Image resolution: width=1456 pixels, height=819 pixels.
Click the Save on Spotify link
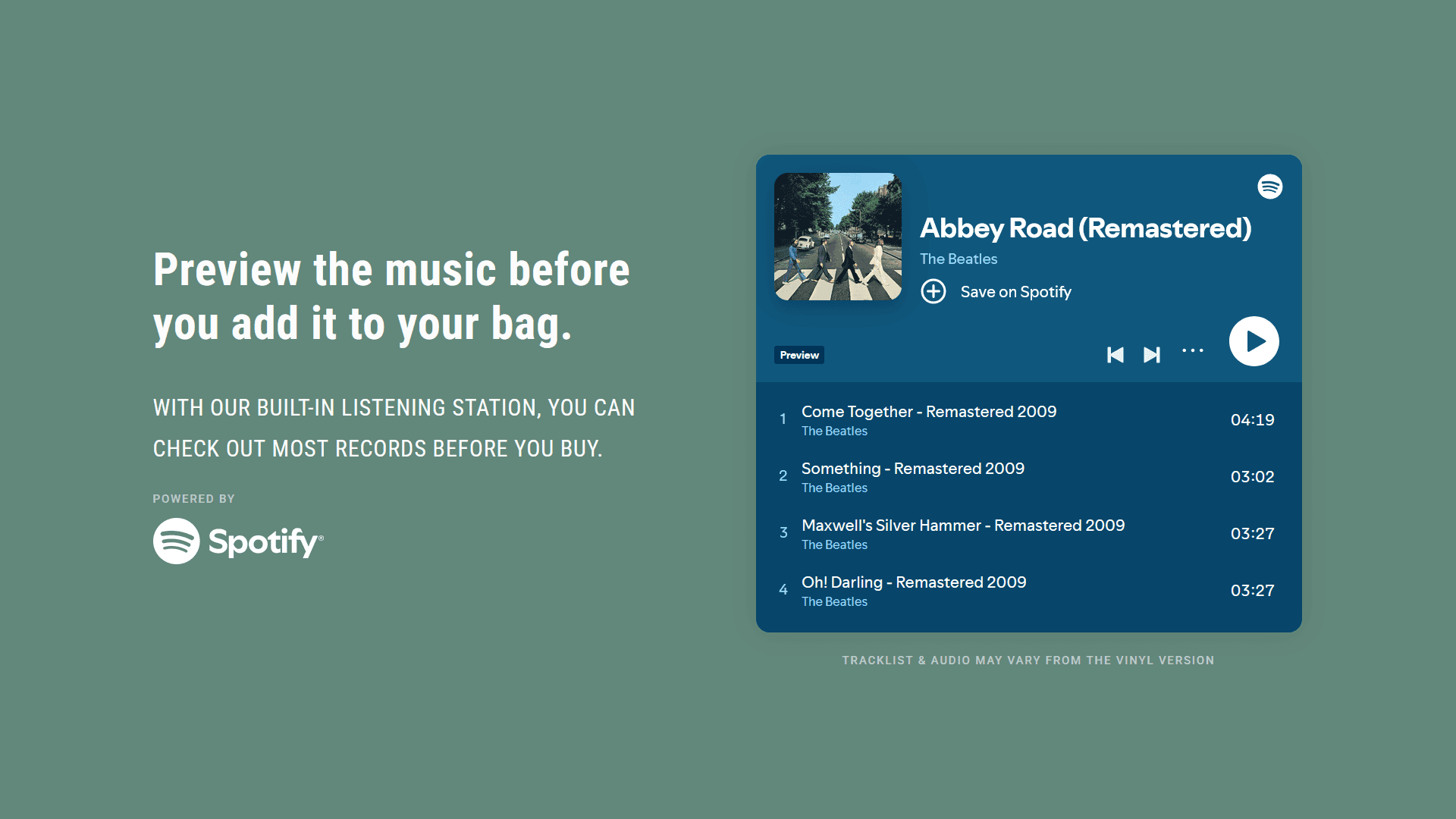pos(1016,292)
